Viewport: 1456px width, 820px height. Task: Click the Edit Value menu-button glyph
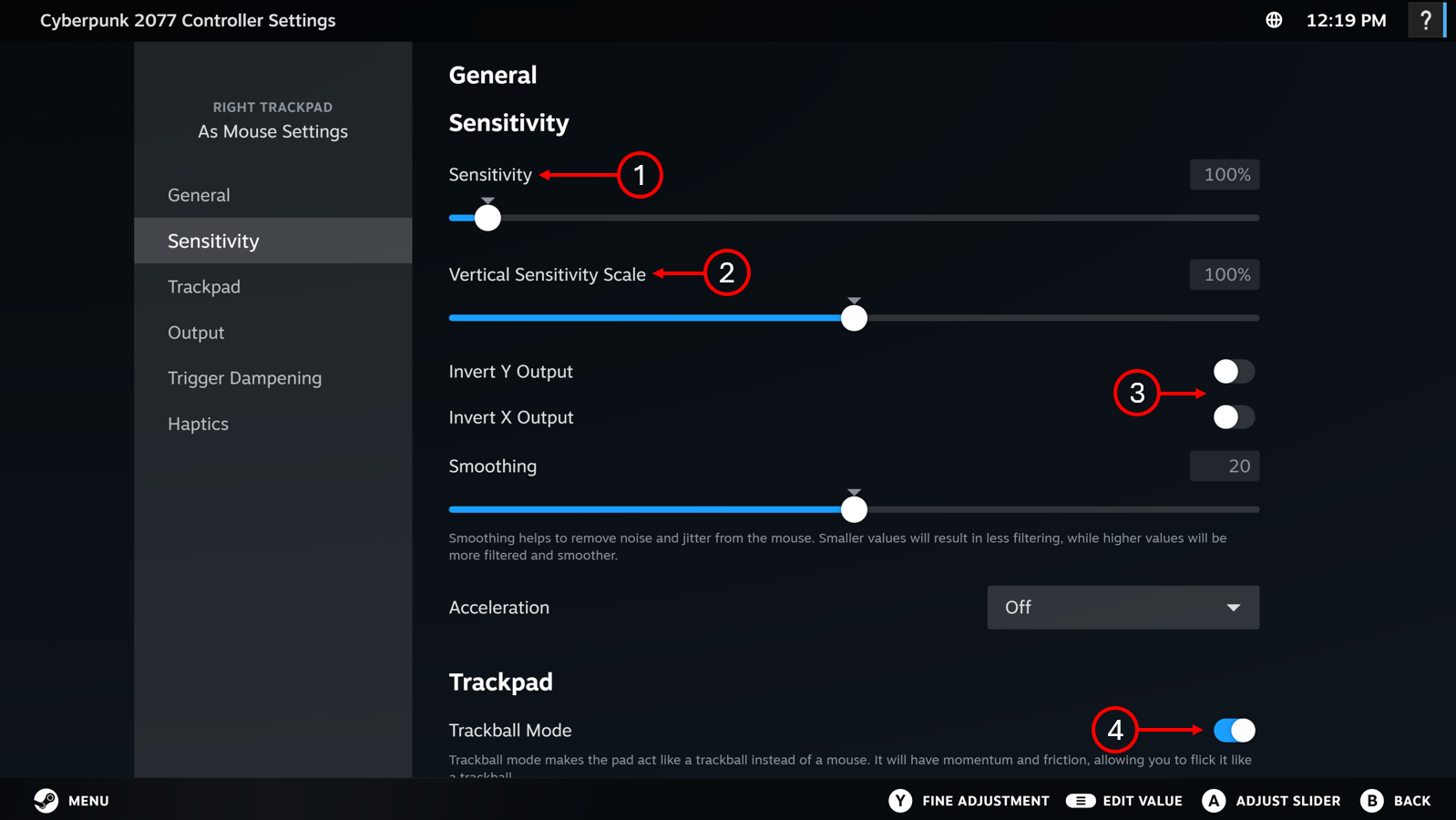pyautogui.click(x=1081, y=800)
